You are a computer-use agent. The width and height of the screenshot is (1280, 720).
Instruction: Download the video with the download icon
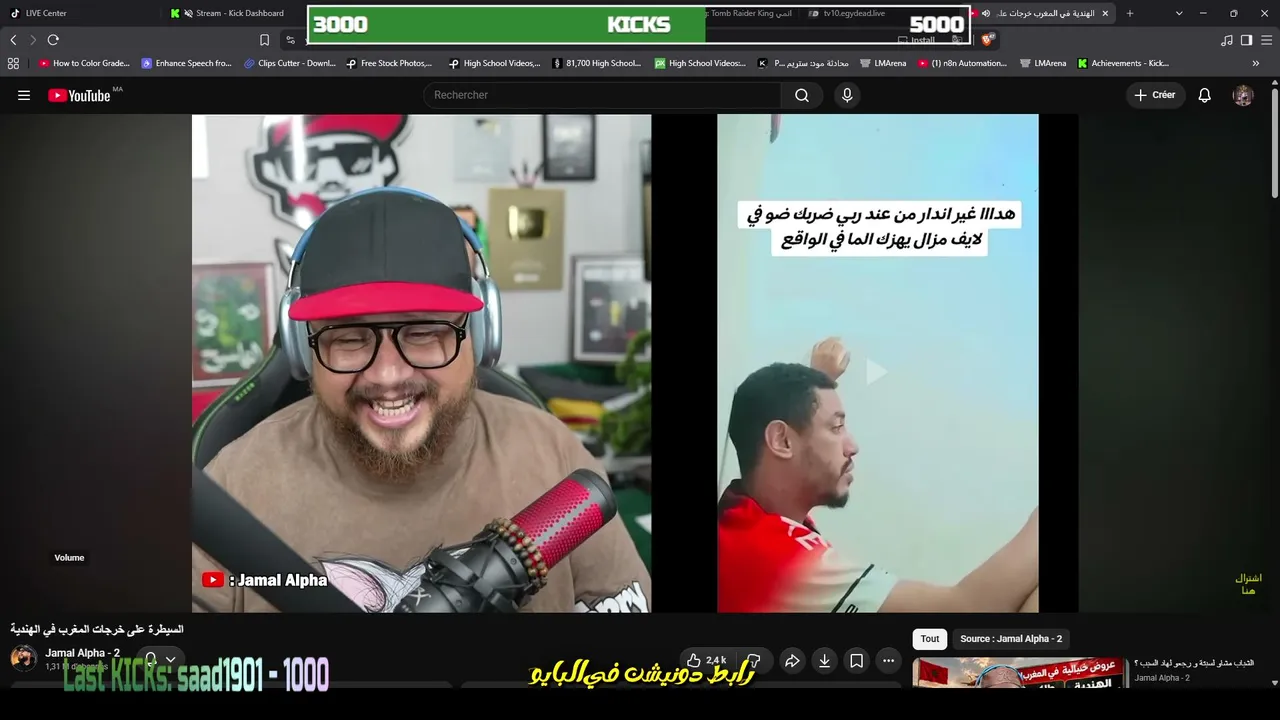coord(824,660)
